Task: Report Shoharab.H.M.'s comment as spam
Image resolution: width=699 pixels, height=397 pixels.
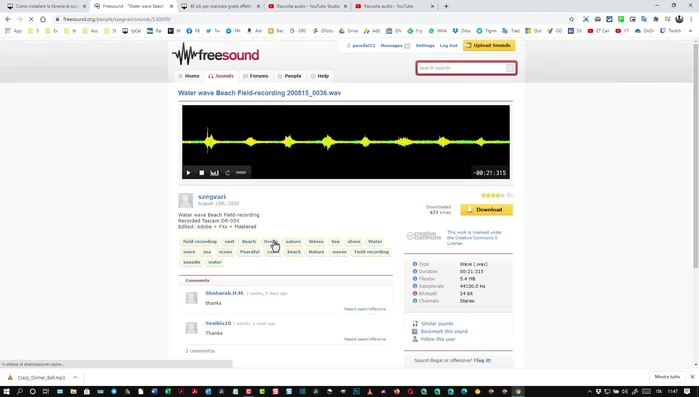Action: 365,309
